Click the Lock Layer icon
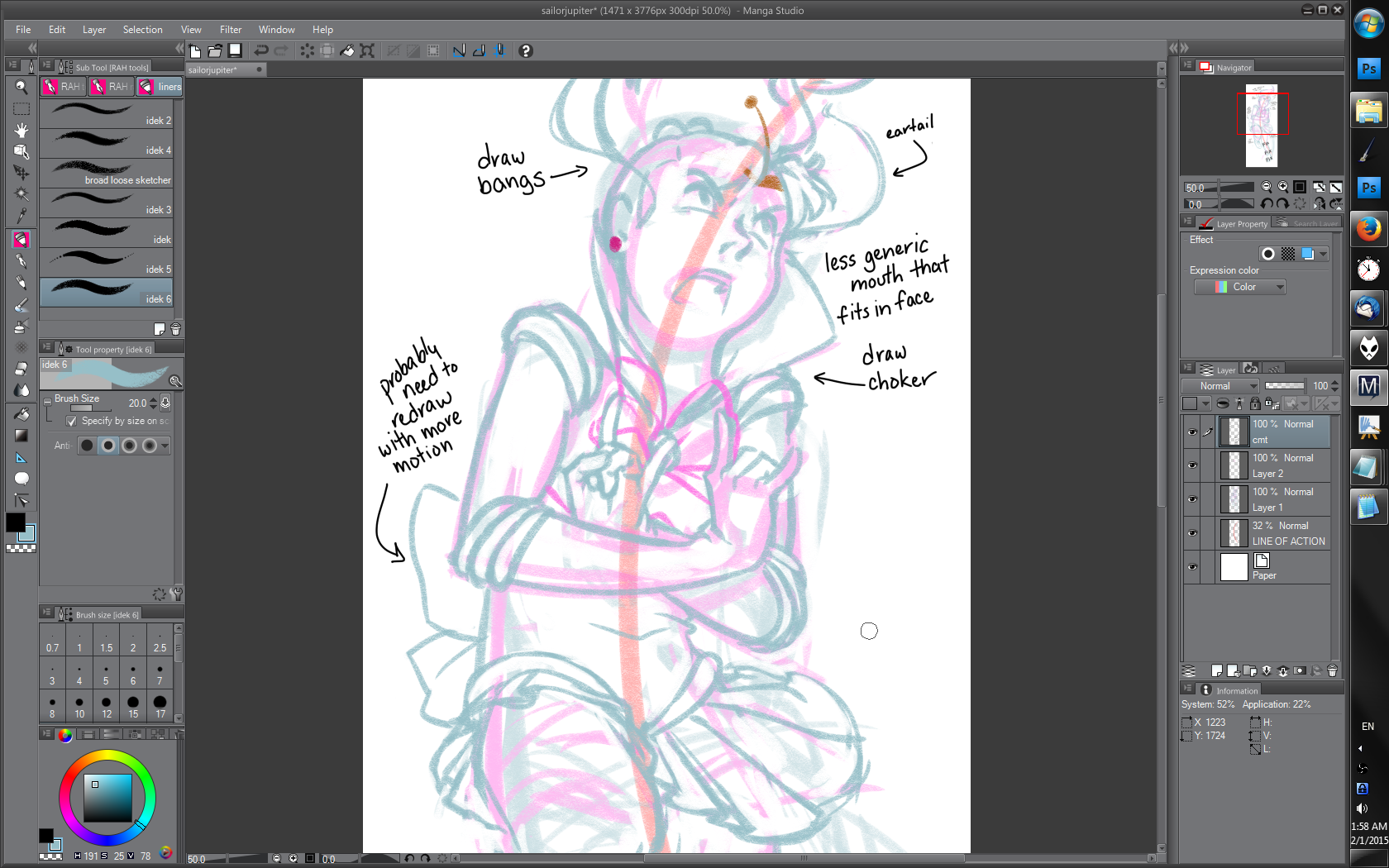The width and height of the screenshot is (1389, 868). (1255, 403)
